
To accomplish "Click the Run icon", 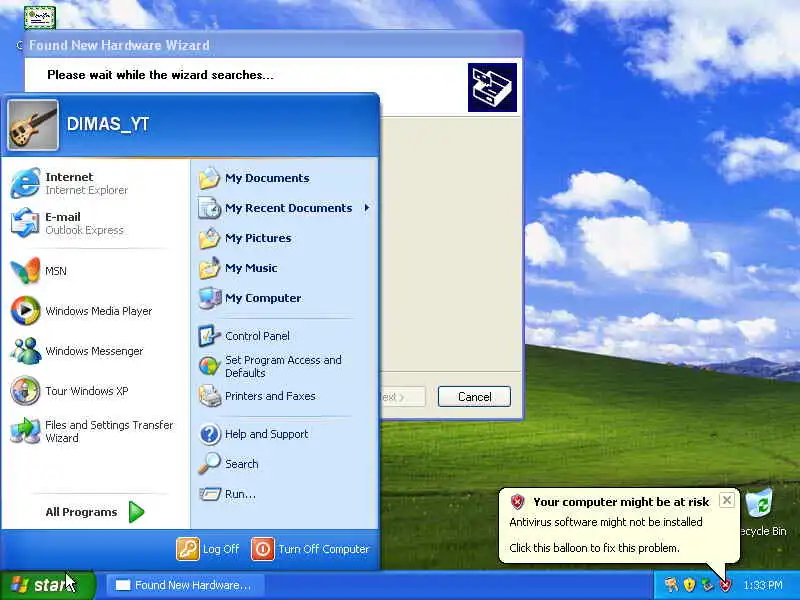I will (209, 494).
